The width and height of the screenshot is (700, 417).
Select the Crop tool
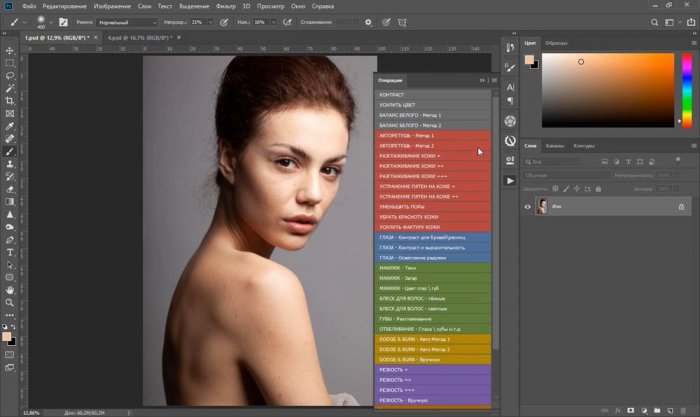pos(9,101)
